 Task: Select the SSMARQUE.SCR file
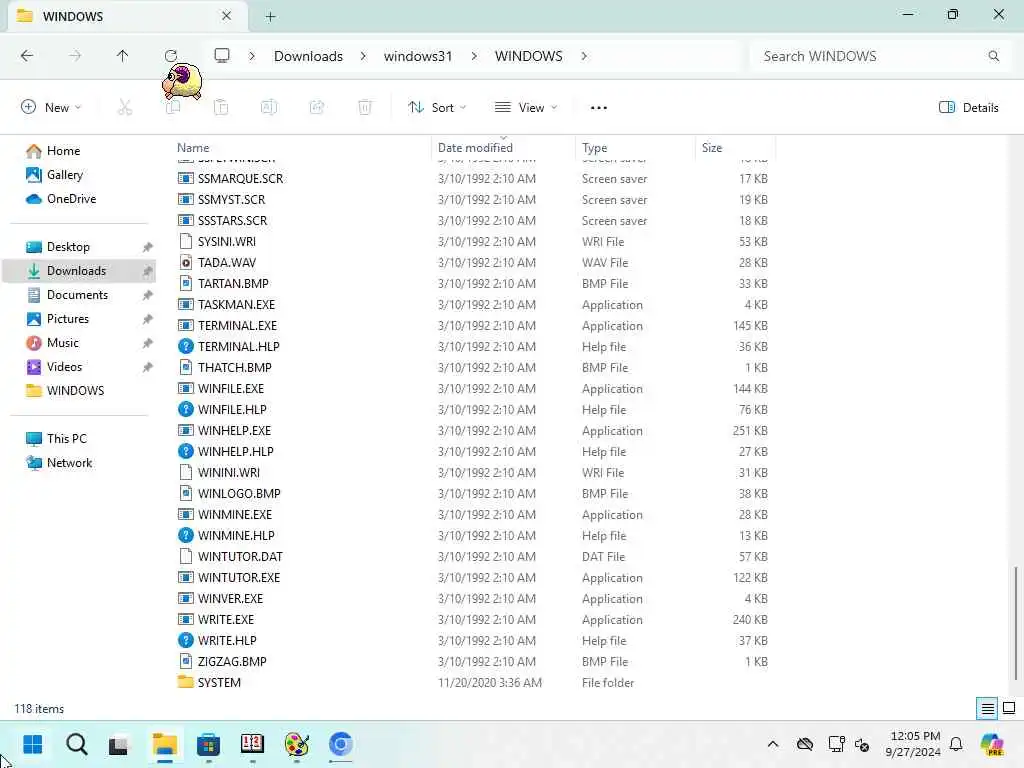240,179
